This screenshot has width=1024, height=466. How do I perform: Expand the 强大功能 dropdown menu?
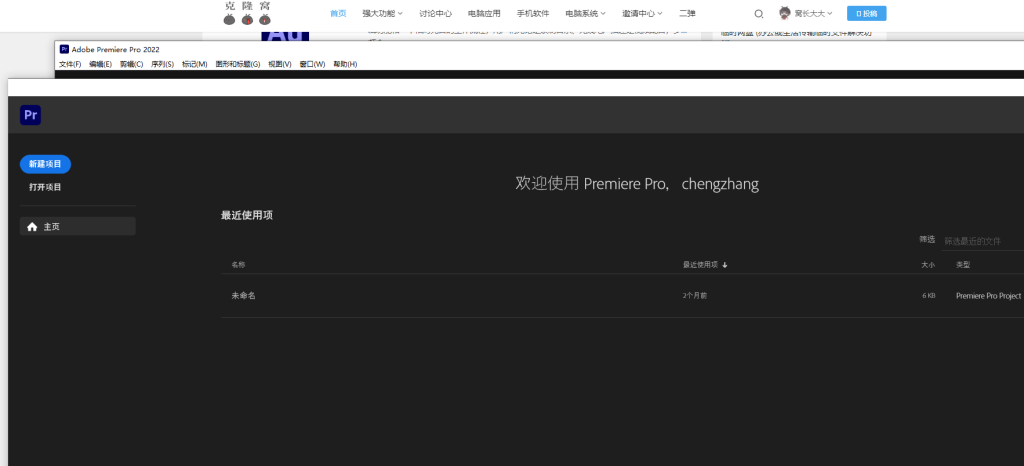(x=383, y=14)
